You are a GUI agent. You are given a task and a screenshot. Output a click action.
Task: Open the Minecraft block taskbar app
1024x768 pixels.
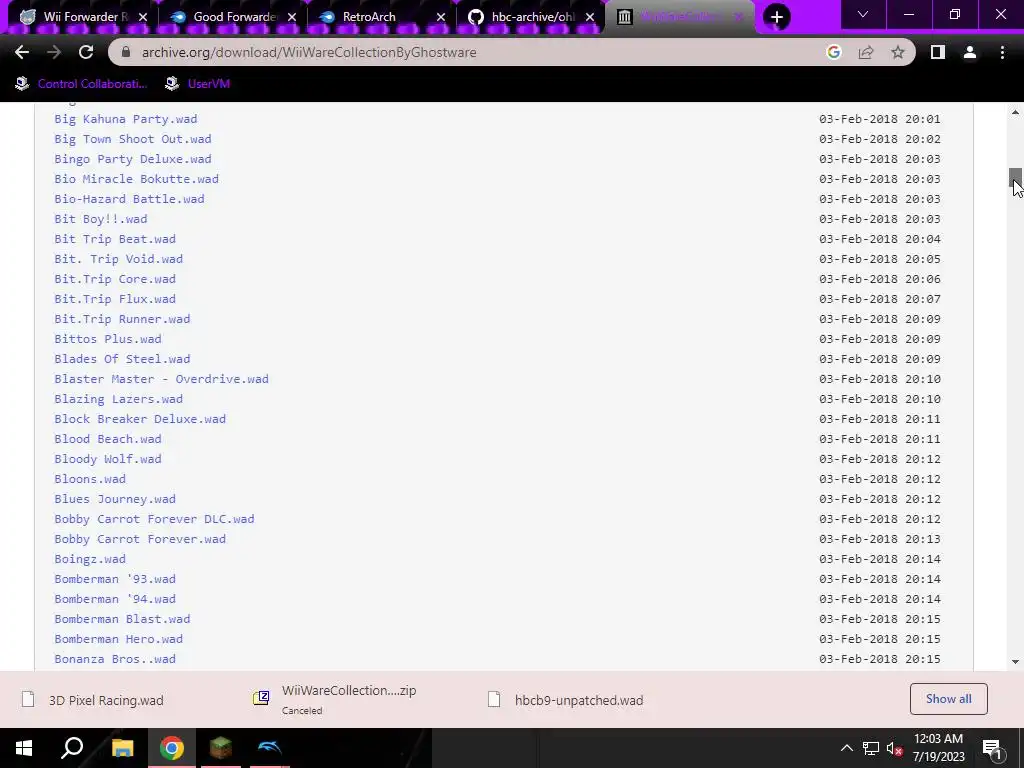coord(221,748)
